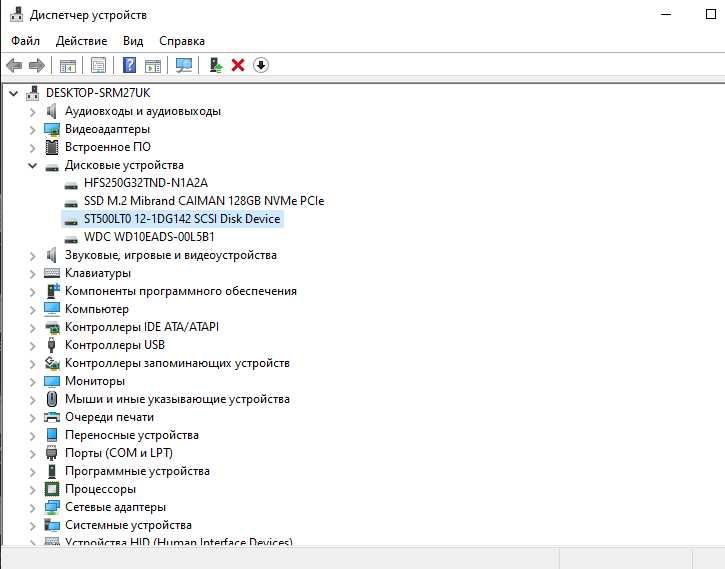Expand the Сетевые адаптеры category
This screenshot has width=725, height=569.
(x=32, y=508)
